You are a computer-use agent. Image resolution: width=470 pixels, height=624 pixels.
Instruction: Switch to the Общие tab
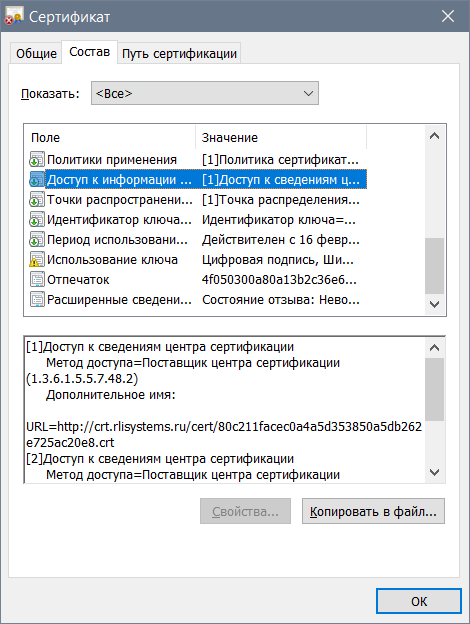point(36,53)
